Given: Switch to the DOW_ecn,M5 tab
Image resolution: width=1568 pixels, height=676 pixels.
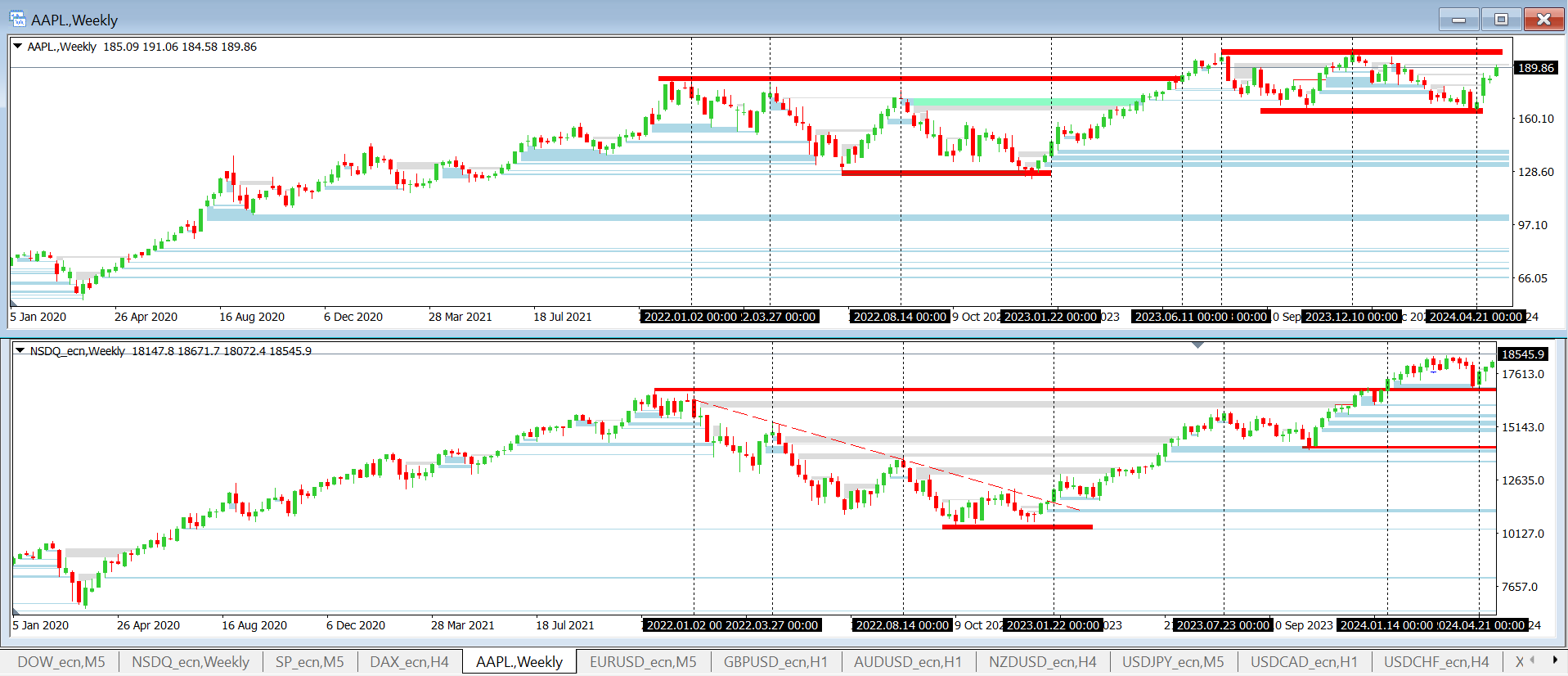Looking at the screenshot, I should [x=61, y=661].
